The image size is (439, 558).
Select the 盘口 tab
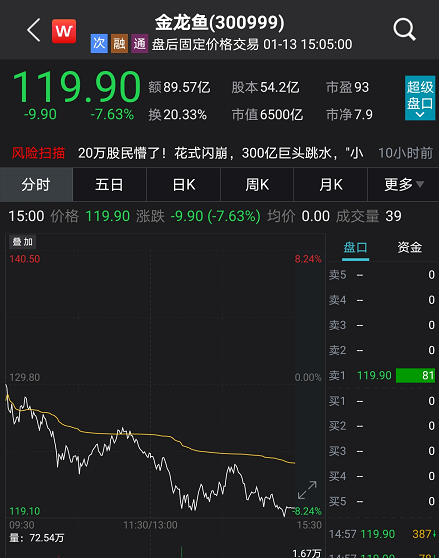click(355, 247)
